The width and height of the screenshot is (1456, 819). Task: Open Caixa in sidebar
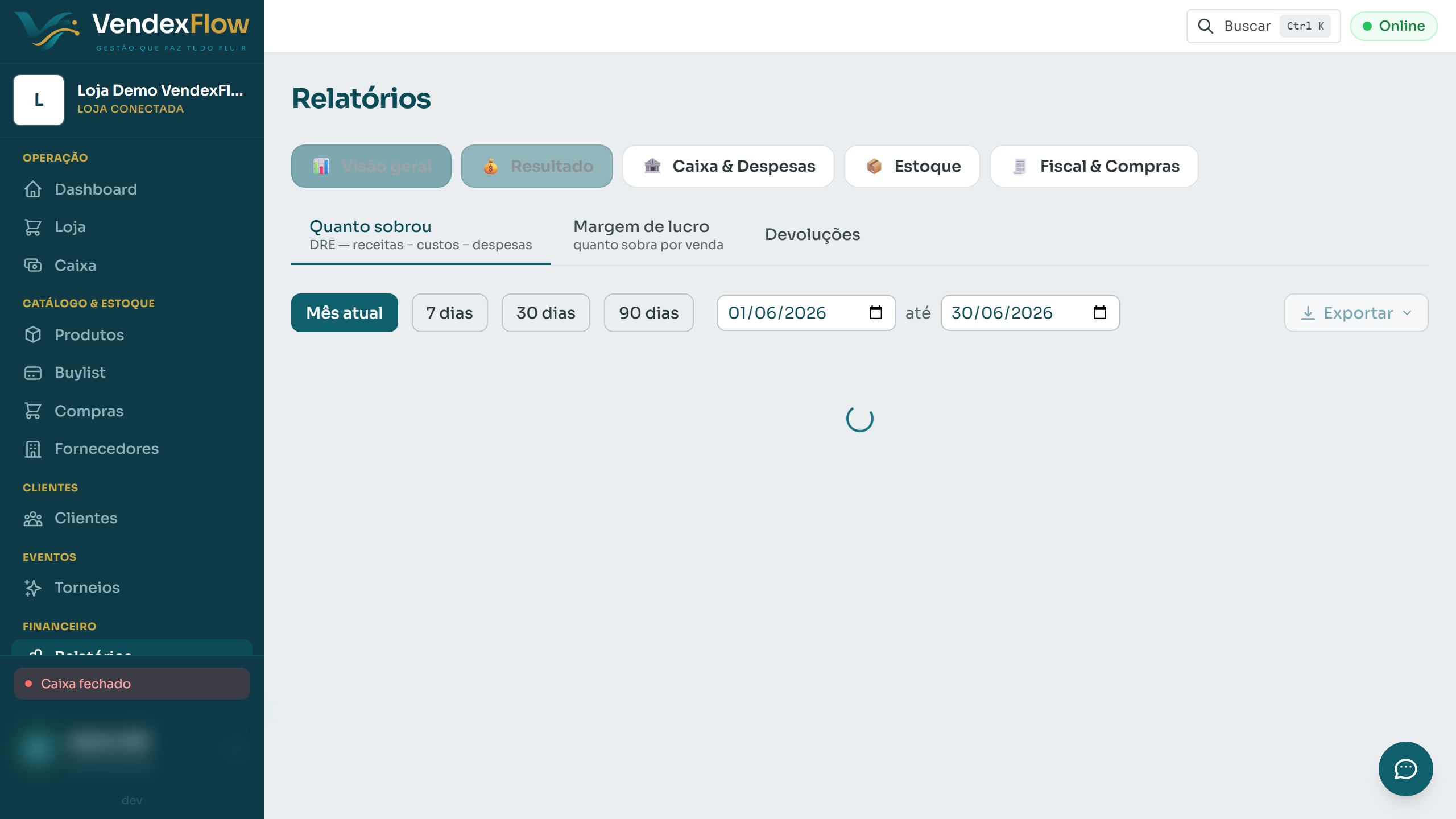click(132, 266)
